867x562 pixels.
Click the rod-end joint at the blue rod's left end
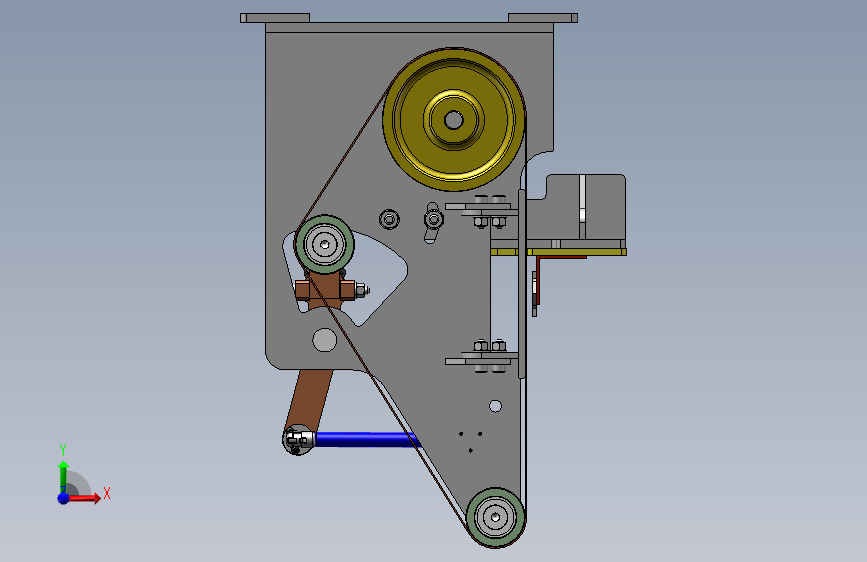coord(299,440)
